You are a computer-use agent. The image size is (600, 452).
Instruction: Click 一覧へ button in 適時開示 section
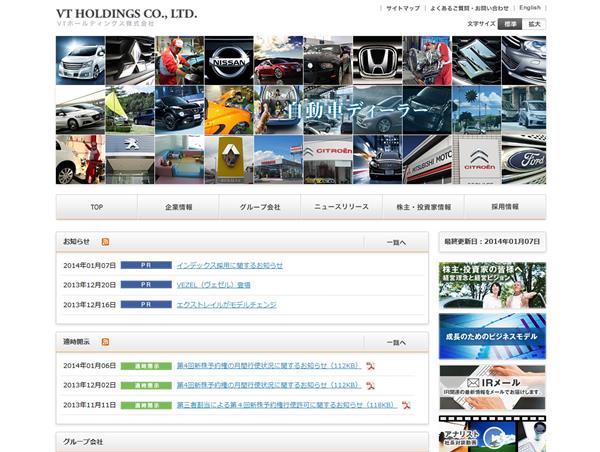396,343
